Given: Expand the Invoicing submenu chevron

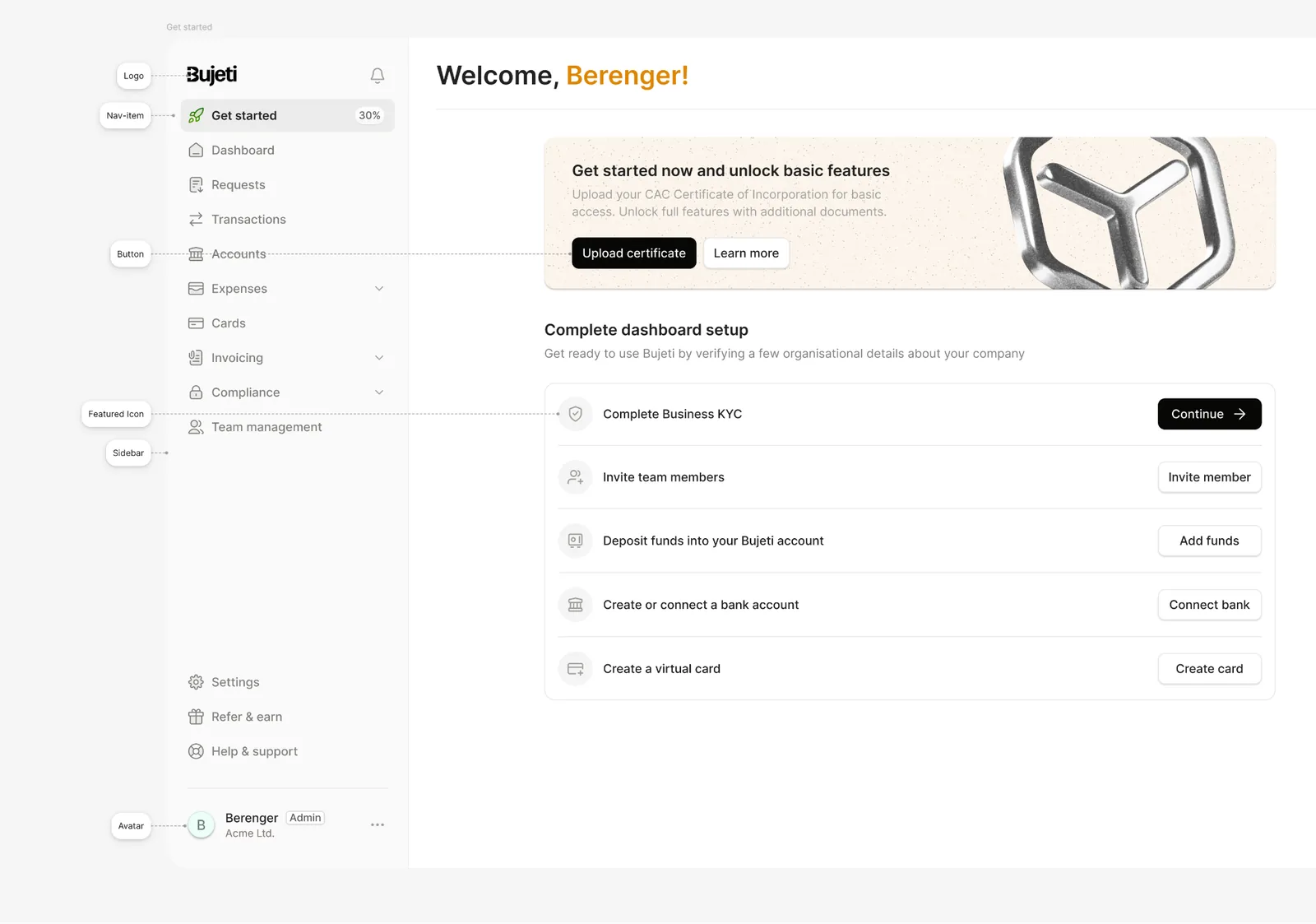Looking at the screenshot, I should coord(379,358).
